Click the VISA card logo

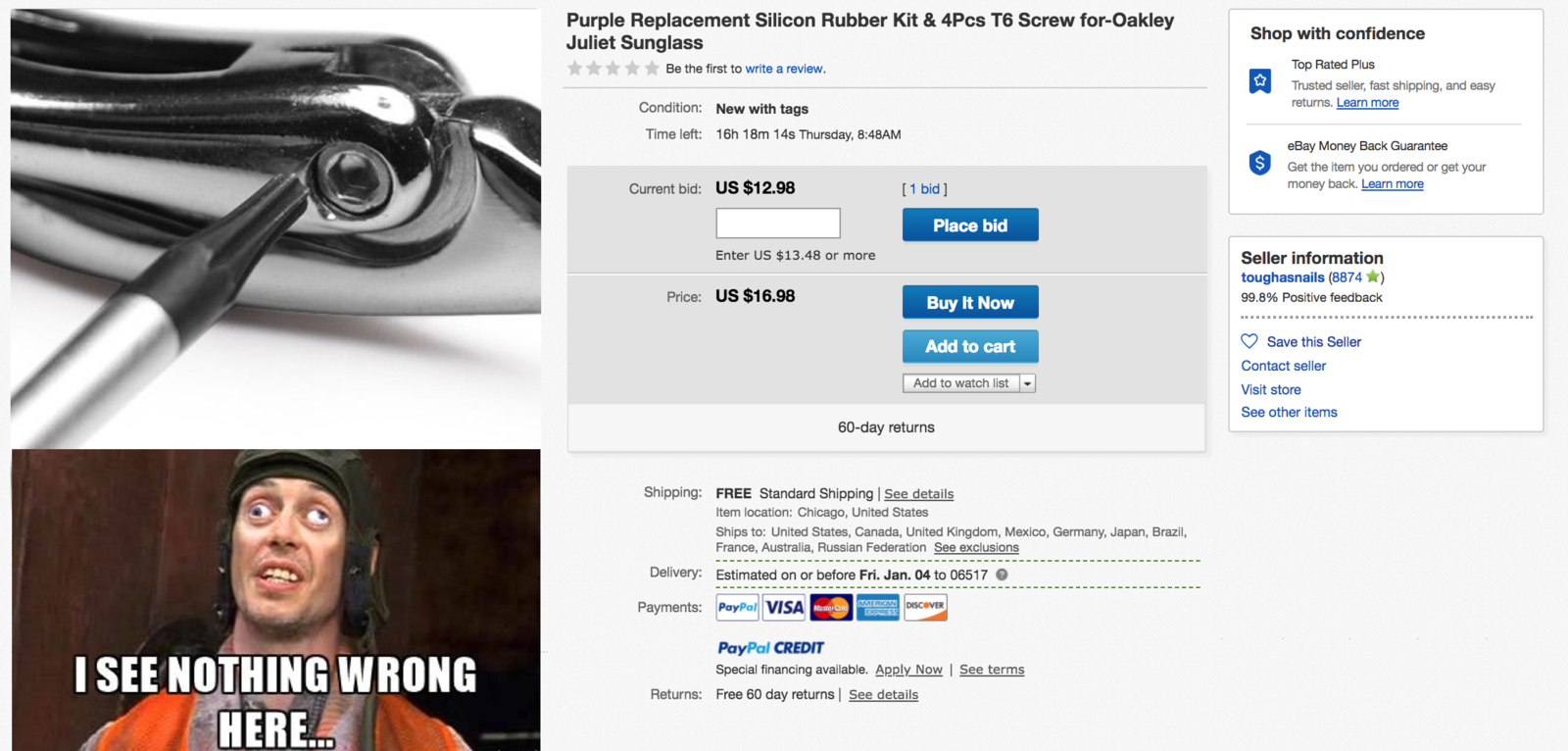click(784, 608)
